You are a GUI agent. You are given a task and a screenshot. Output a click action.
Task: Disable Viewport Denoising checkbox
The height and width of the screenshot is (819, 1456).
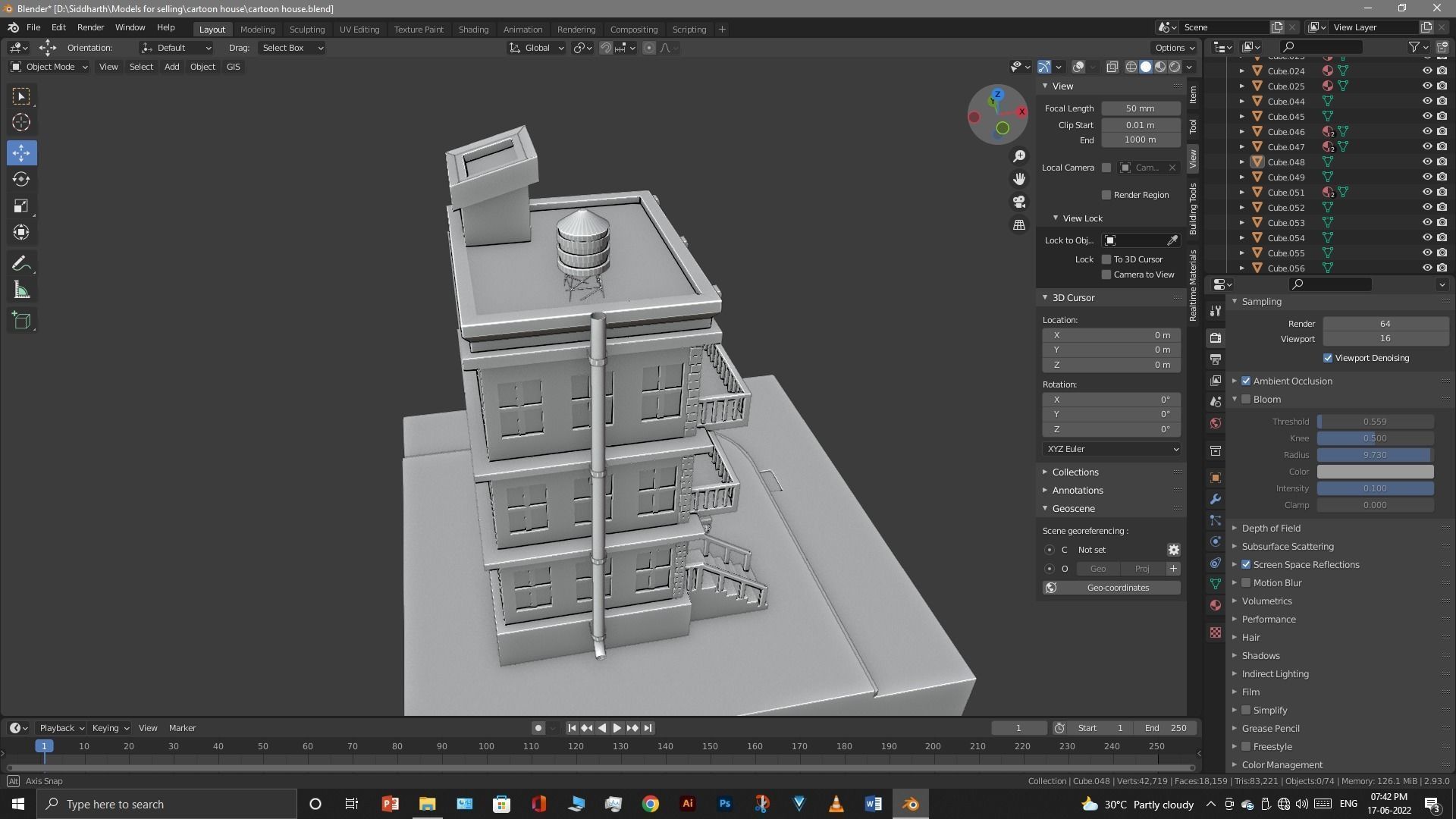point(1328,358)
